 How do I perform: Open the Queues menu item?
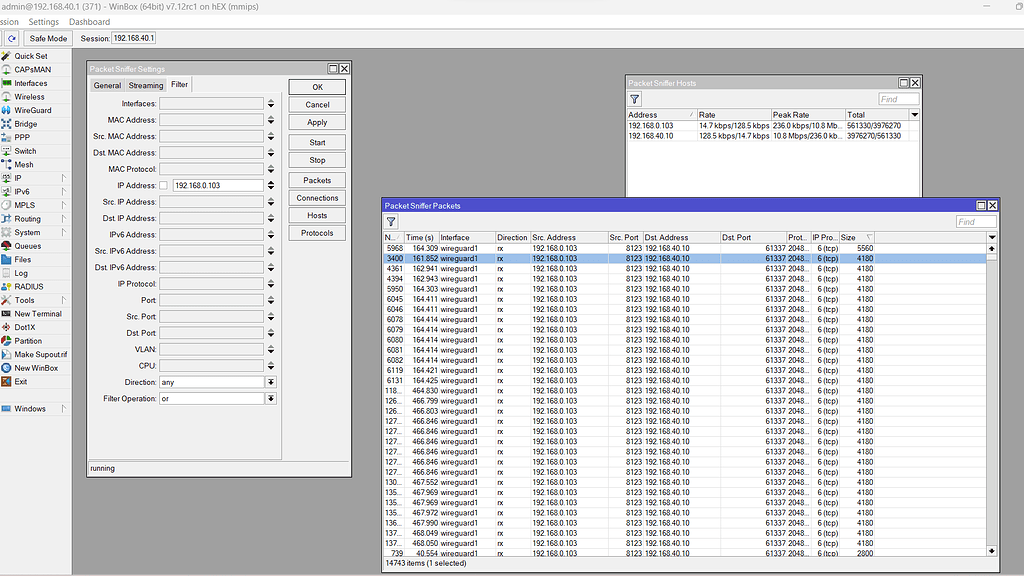27,246
